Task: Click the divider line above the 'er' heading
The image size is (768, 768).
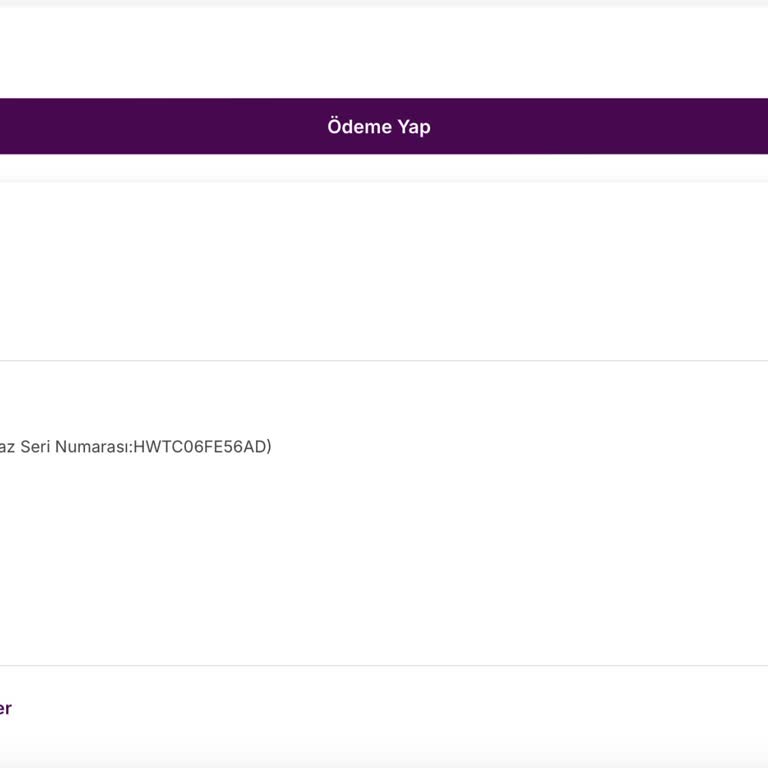Action: (x=384, y=666)
